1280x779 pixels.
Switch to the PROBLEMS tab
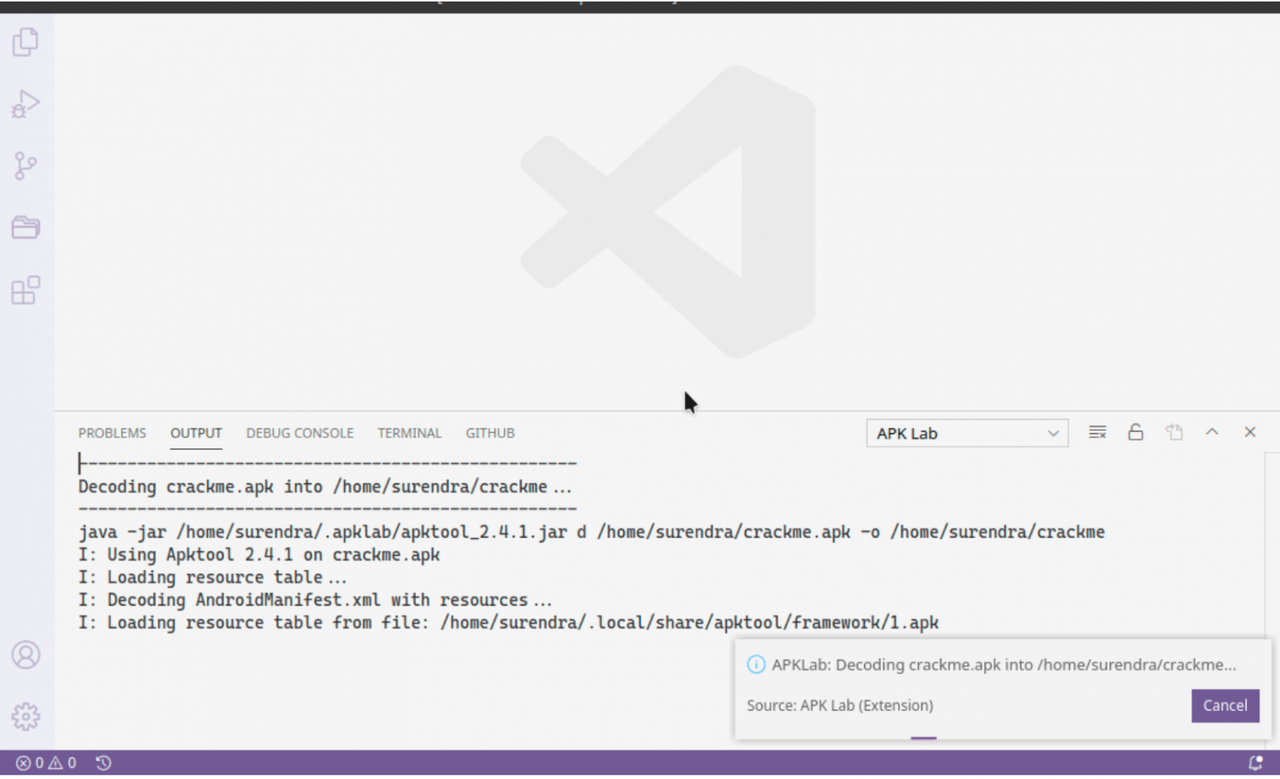tap(112, 433)
